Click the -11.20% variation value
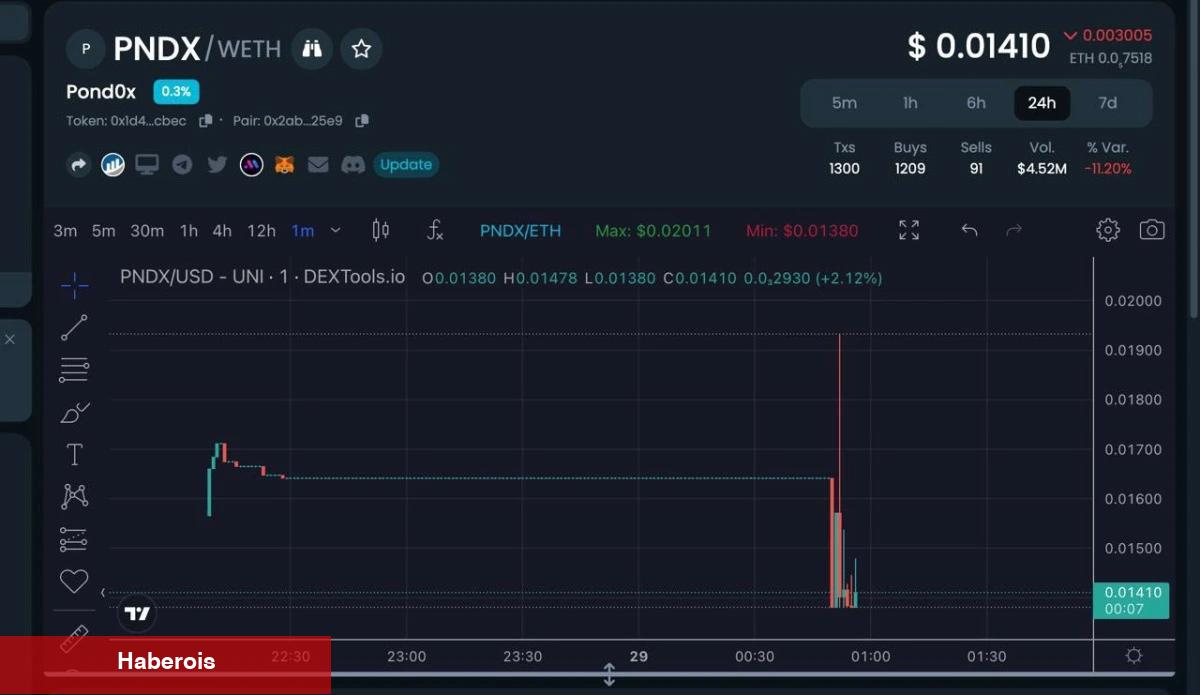Image resolution: width=1200 pixels, height=695 pixels. (1108, 169)
